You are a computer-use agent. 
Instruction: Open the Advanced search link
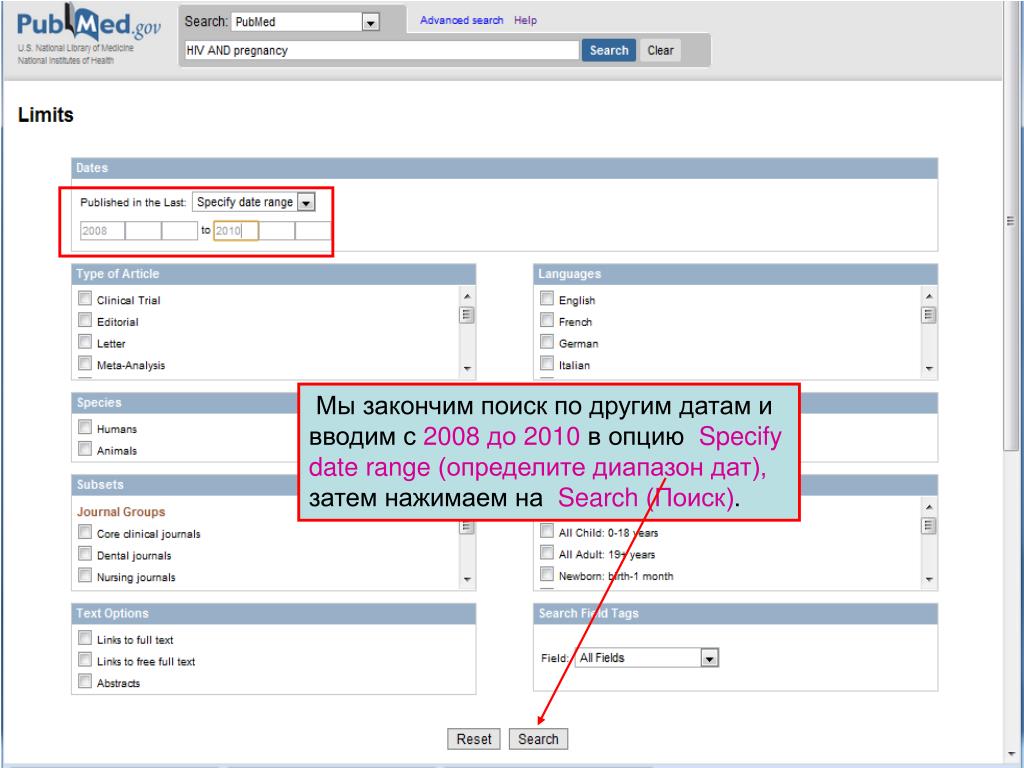click(x=462, y=20)
